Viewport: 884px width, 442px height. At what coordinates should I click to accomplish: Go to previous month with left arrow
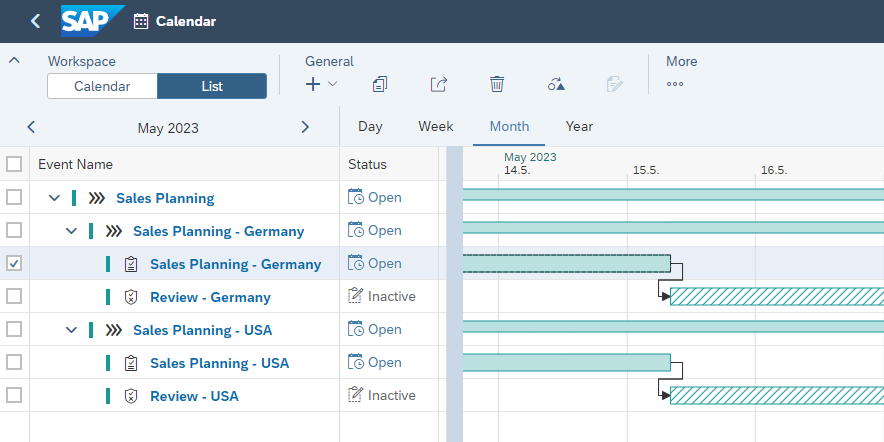[31, 127]
